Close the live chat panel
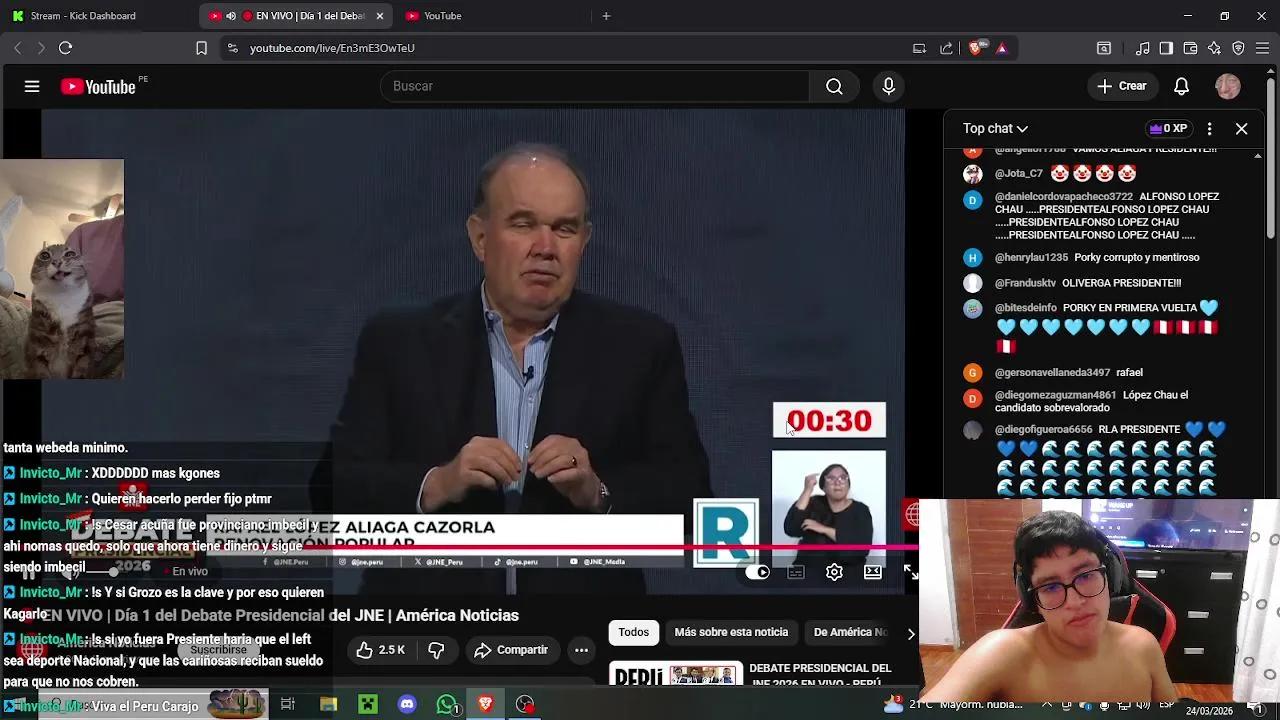Image resolution: width=1280 pixels, height=720 pixels. click(1241, 128)
